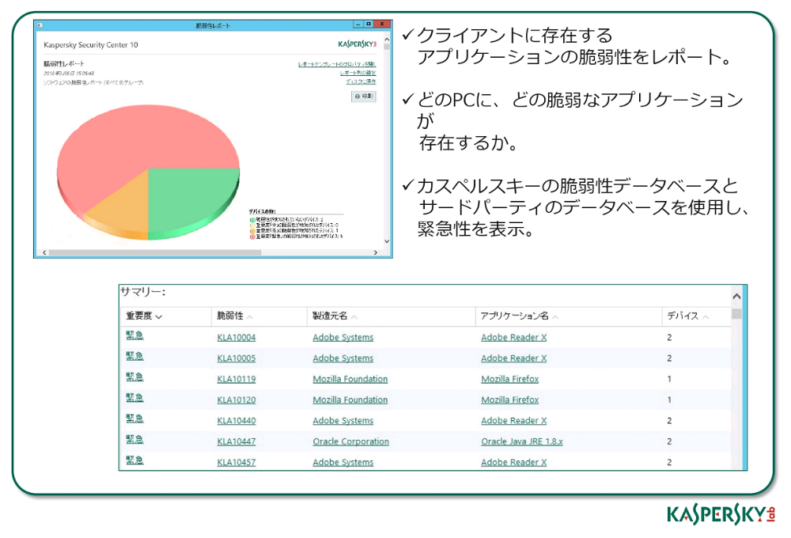This screenshot has height=538, width=791.
Task: Click the サマリー: label above the table
Action: click(x=143, y=292)
